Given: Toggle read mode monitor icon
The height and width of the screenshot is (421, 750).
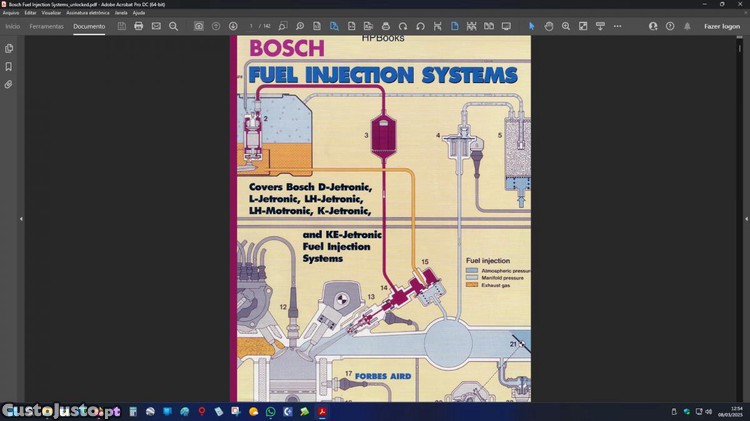Looking at the screenshot, I should (506, 26).
